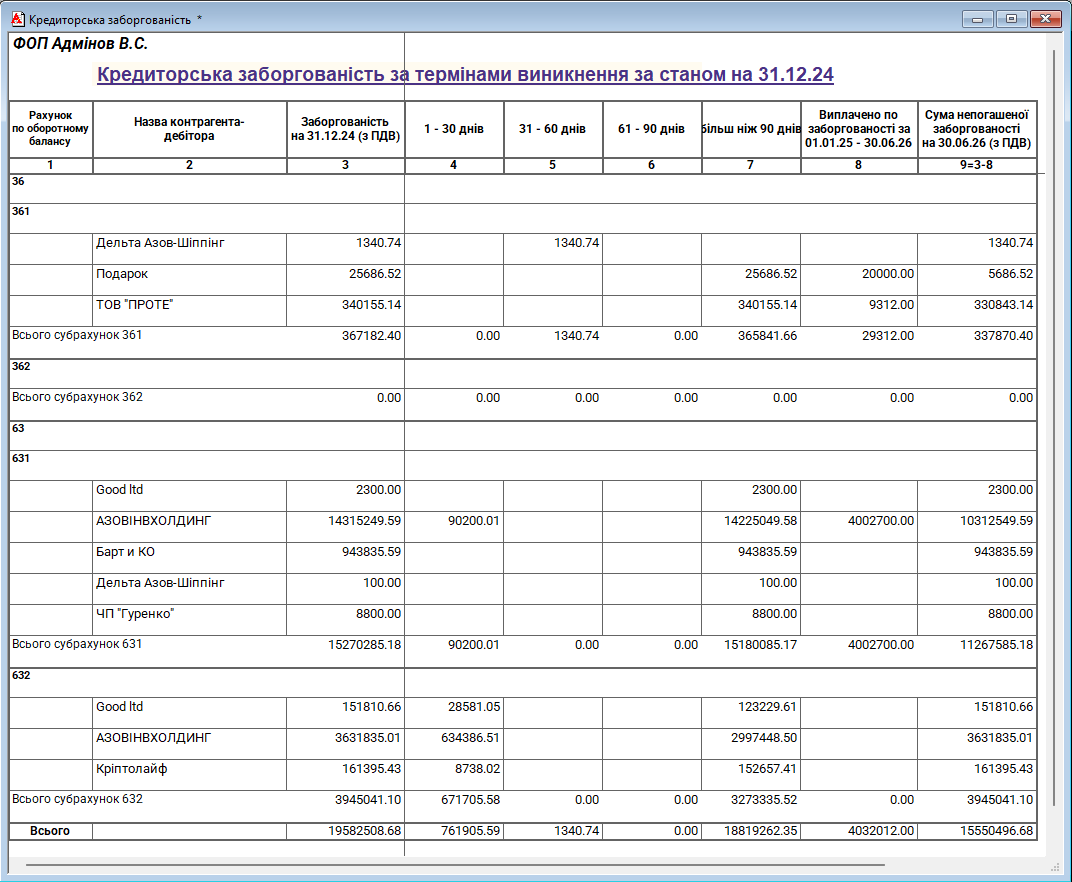Maximize the report window
1072x882 pixels.
tap(1011, 19)
